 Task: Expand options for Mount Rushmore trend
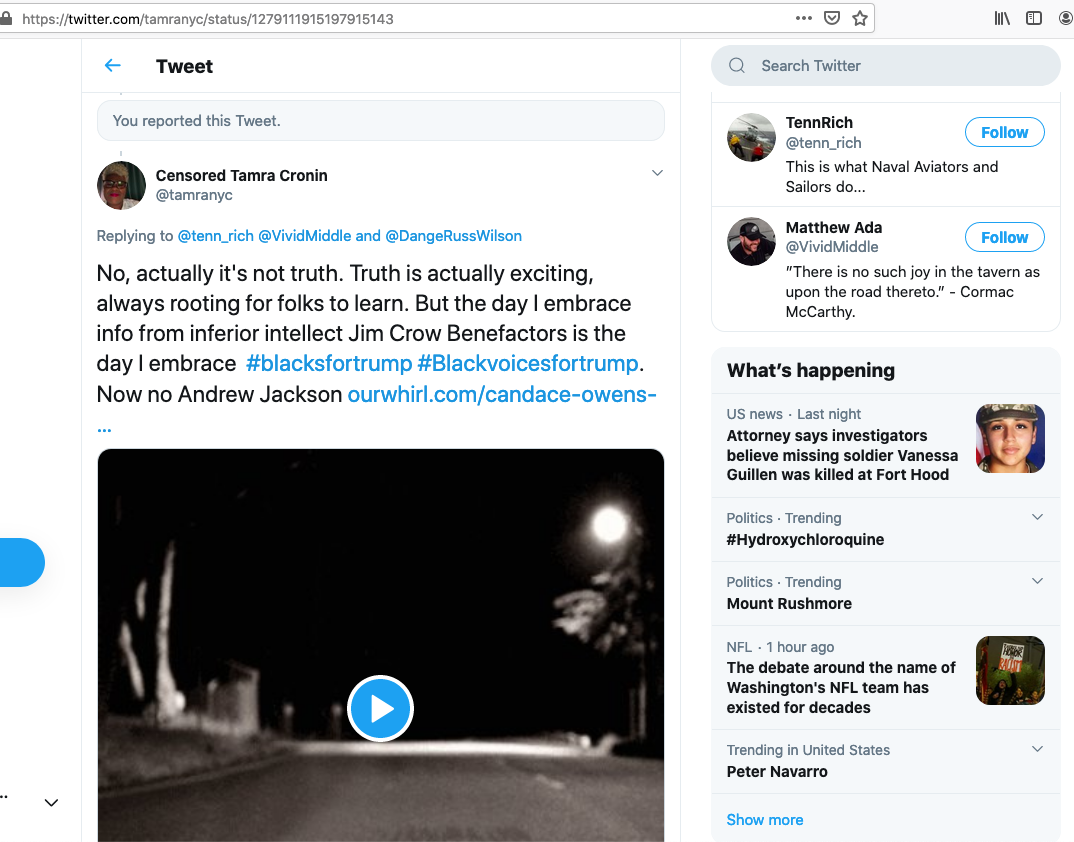tap(1037, 581)
